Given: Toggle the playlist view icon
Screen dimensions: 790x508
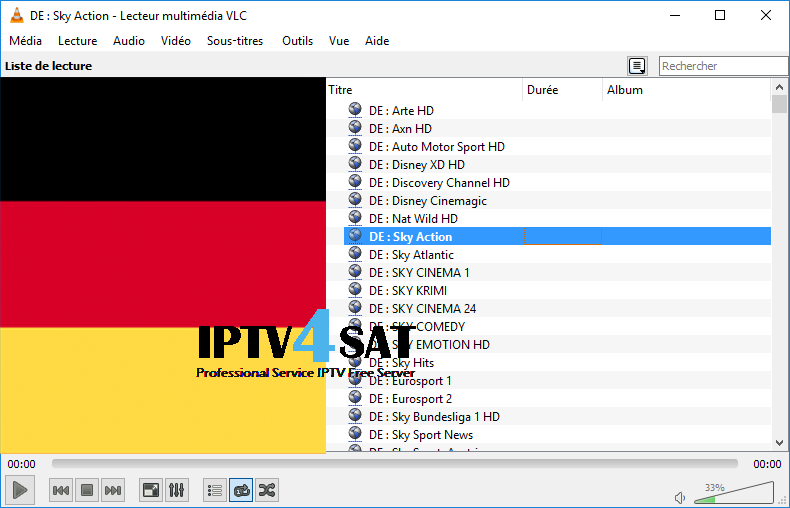Looking at the screenshot, I should click(x=215, y=490).
